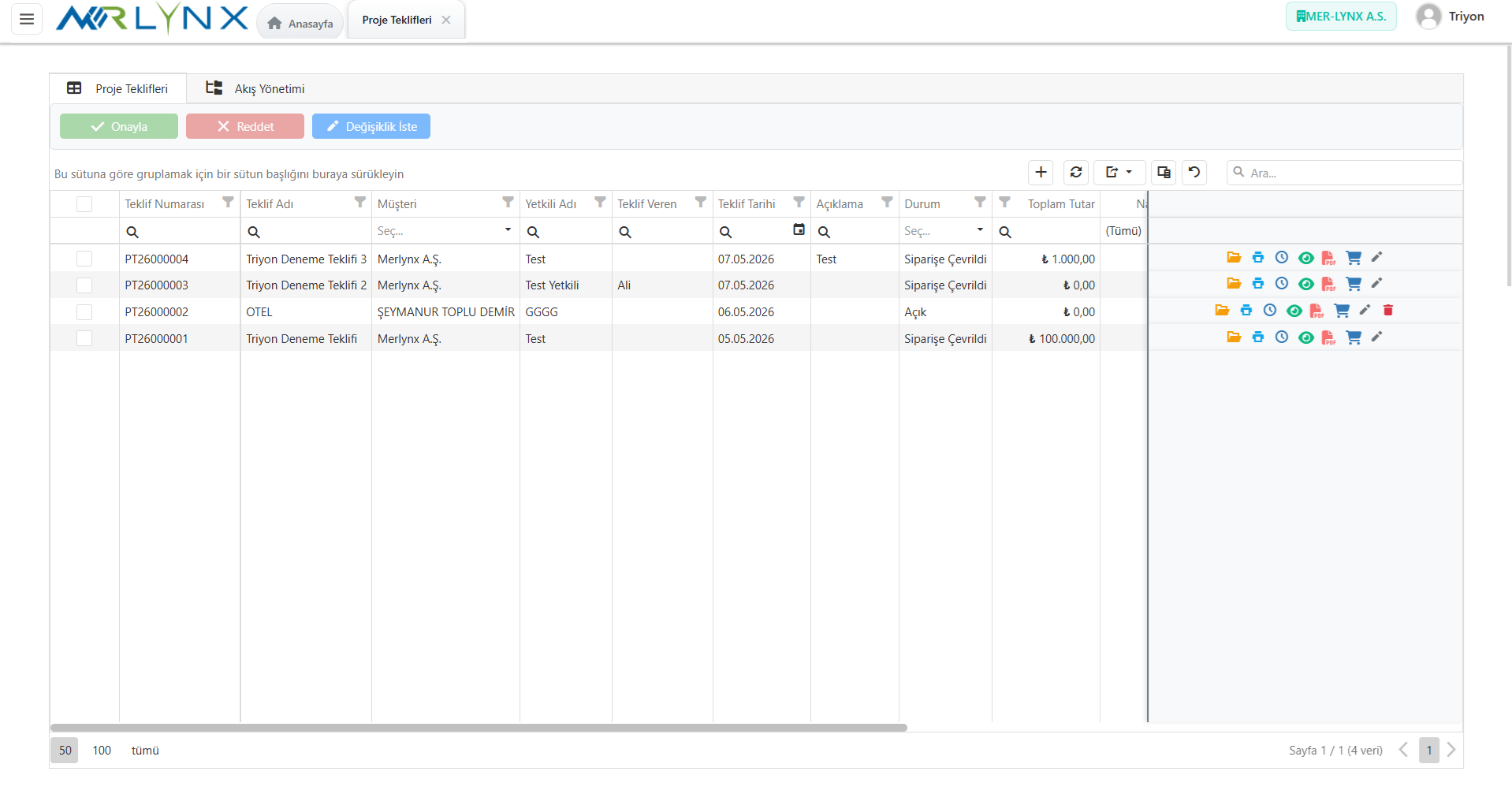
Task: Toggle the select-all checkbox in header
Action: pyautogui.click(x=84, y=204)
